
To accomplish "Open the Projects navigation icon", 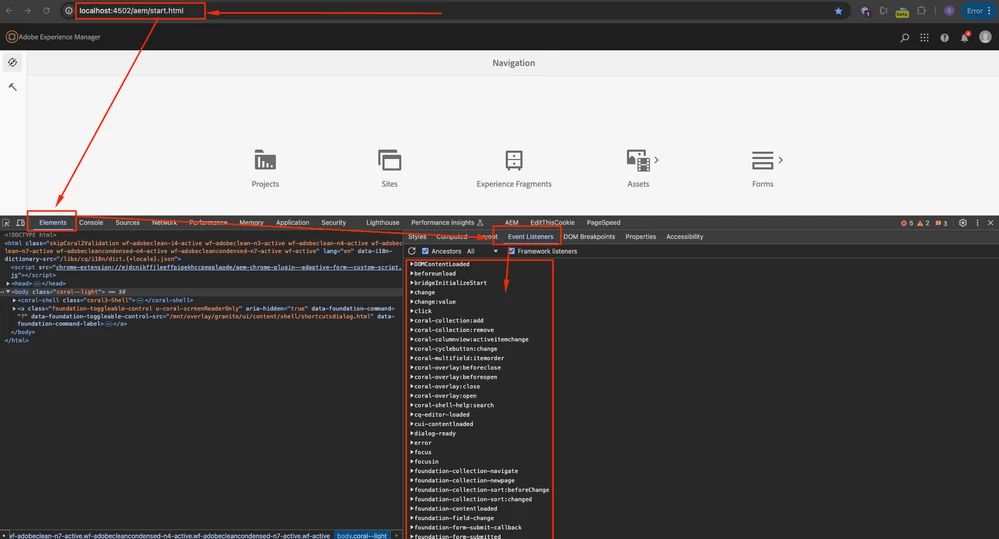I will point(265,161).
